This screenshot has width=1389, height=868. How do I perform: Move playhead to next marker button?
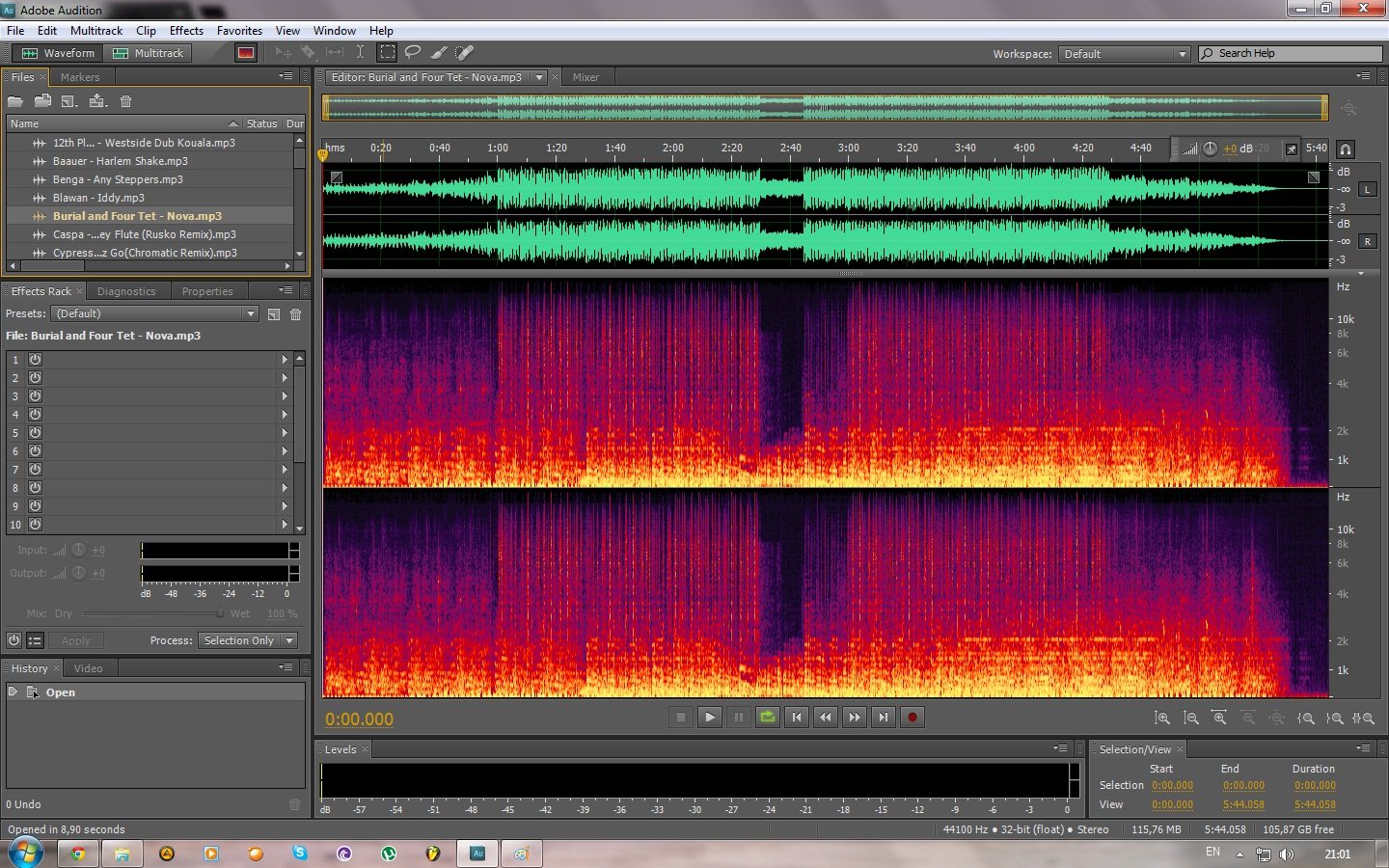884,718
